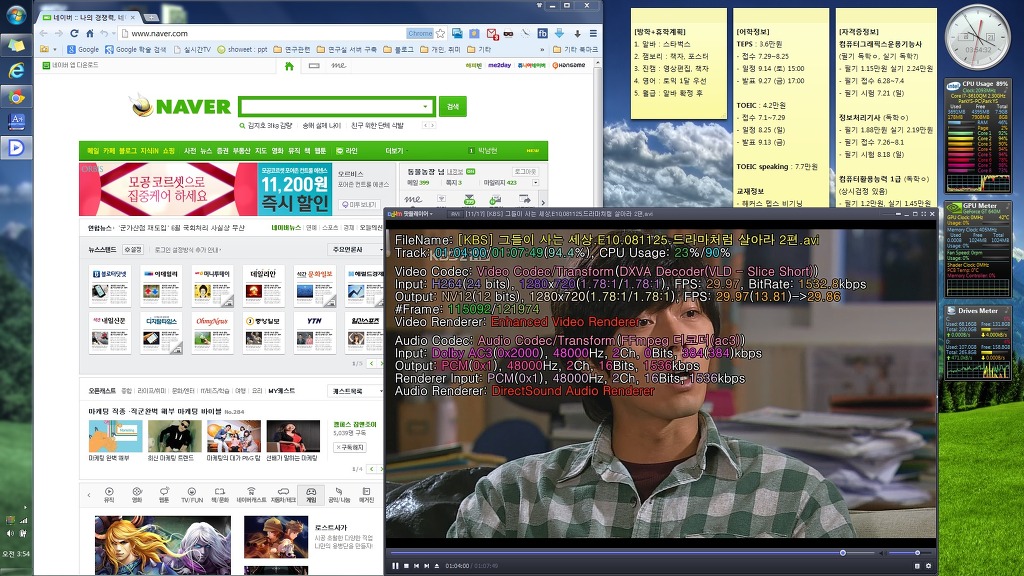The height and width of the screenshot is (576, 1024).
Task: Click the ON toggle beside 내정보
Action: 471,172
